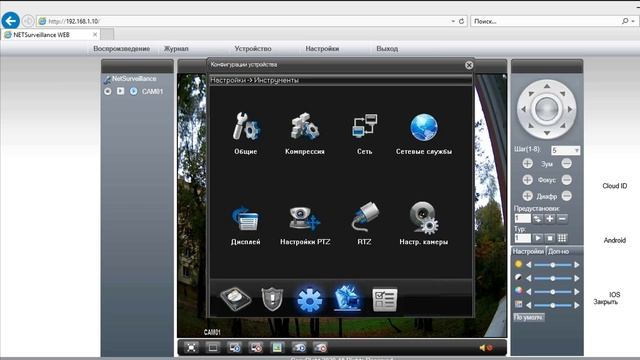This screenshot has width=640, height=360.
Task: Click the green snapshot picture icon
Action: click(277, 348)
